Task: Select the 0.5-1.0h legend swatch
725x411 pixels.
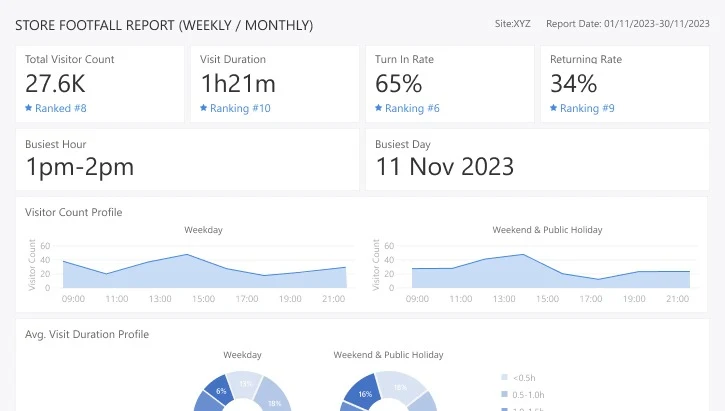Action: [x=504, y=394]
